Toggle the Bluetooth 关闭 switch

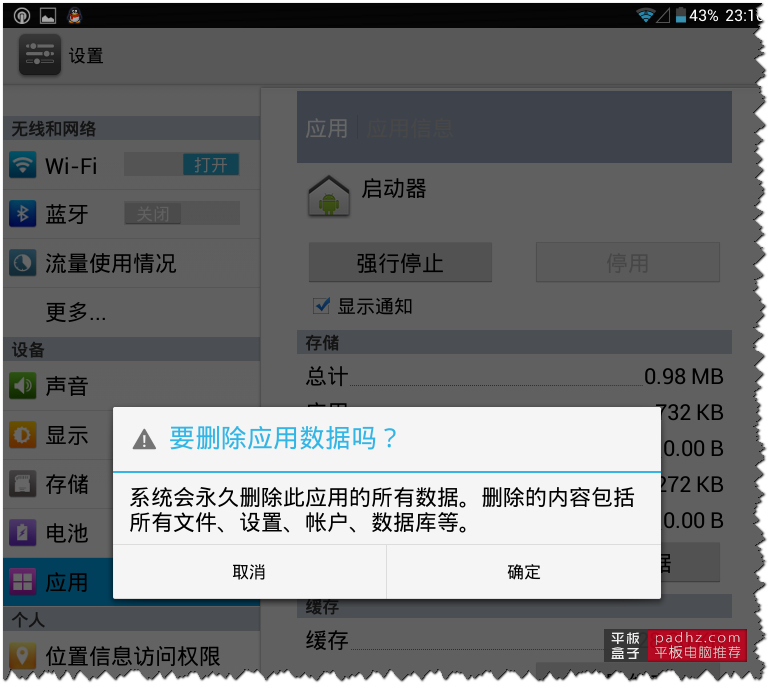183,215
